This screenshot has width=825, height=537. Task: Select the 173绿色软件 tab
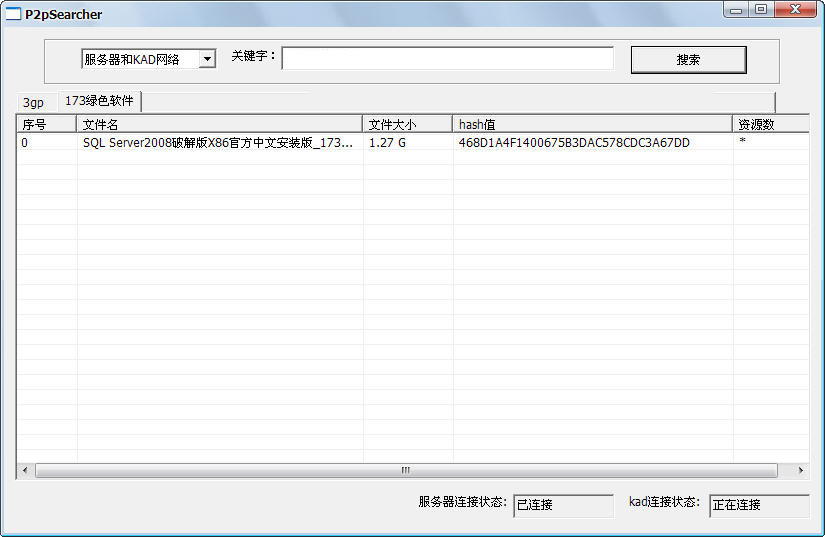99,101
